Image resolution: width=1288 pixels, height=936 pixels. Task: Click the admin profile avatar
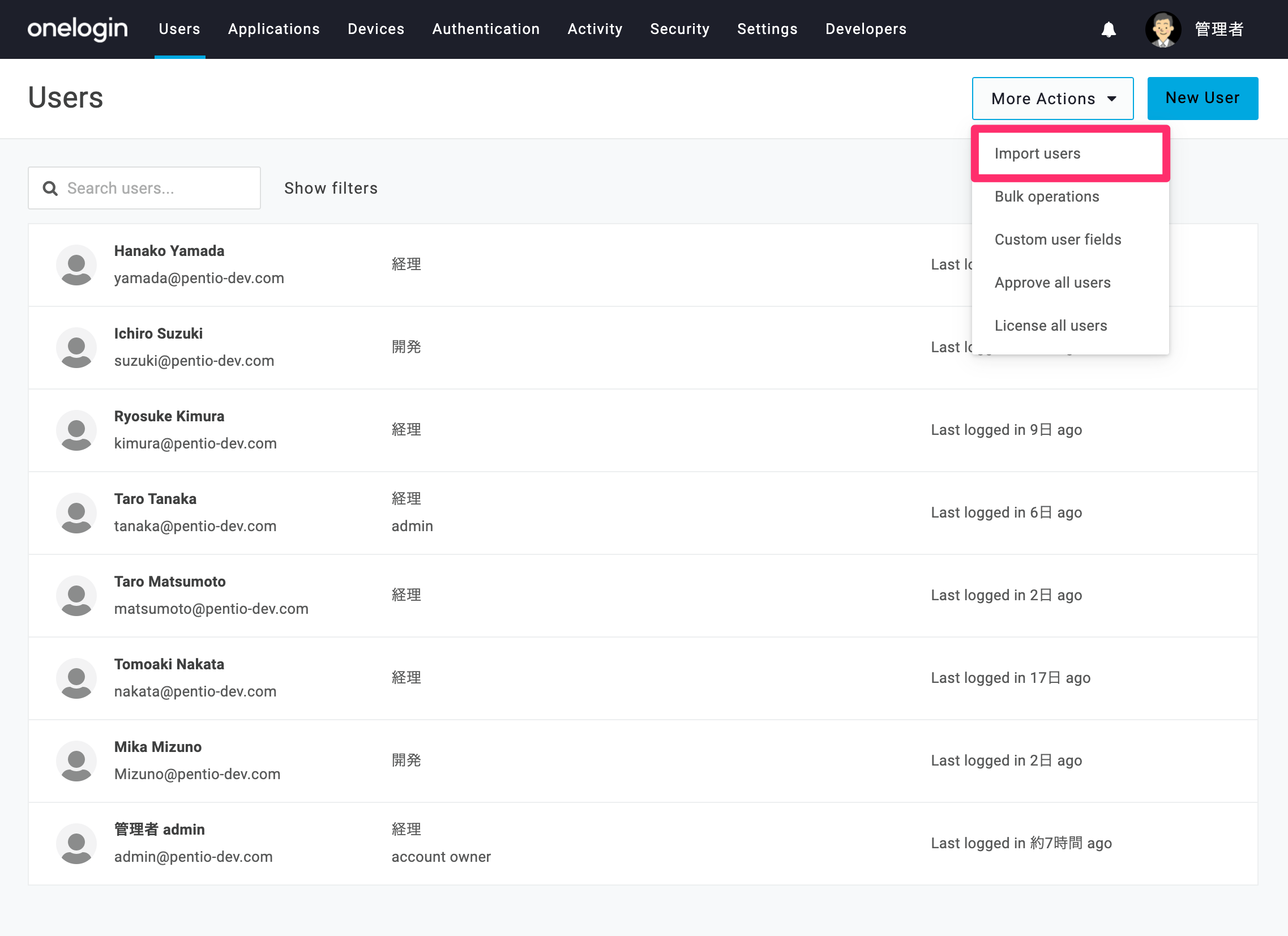point(1162,29)
